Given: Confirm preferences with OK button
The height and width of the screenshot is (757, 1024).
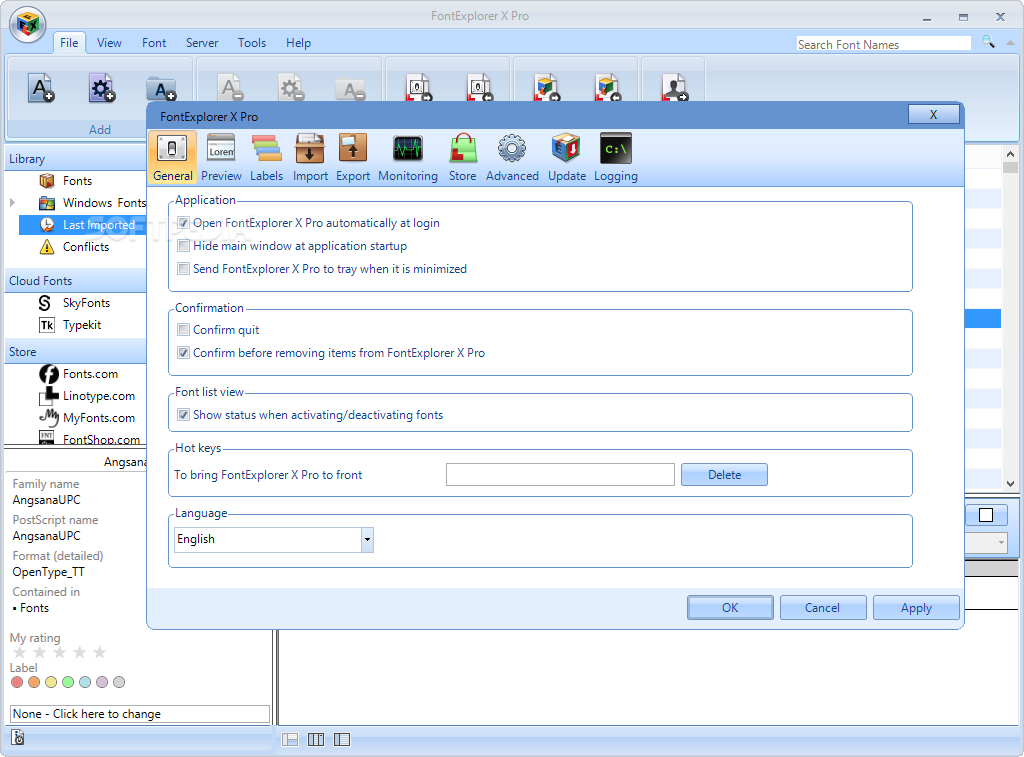Looking at the screenshot, I should [x=730, y=607].
